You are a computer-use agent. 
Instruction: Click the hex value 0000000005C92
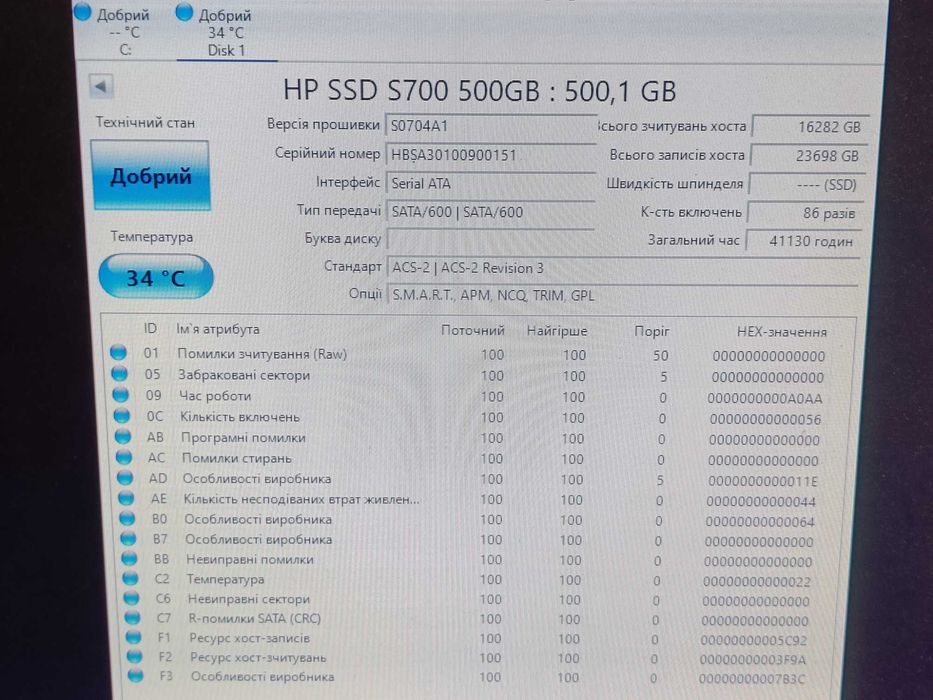753,640
